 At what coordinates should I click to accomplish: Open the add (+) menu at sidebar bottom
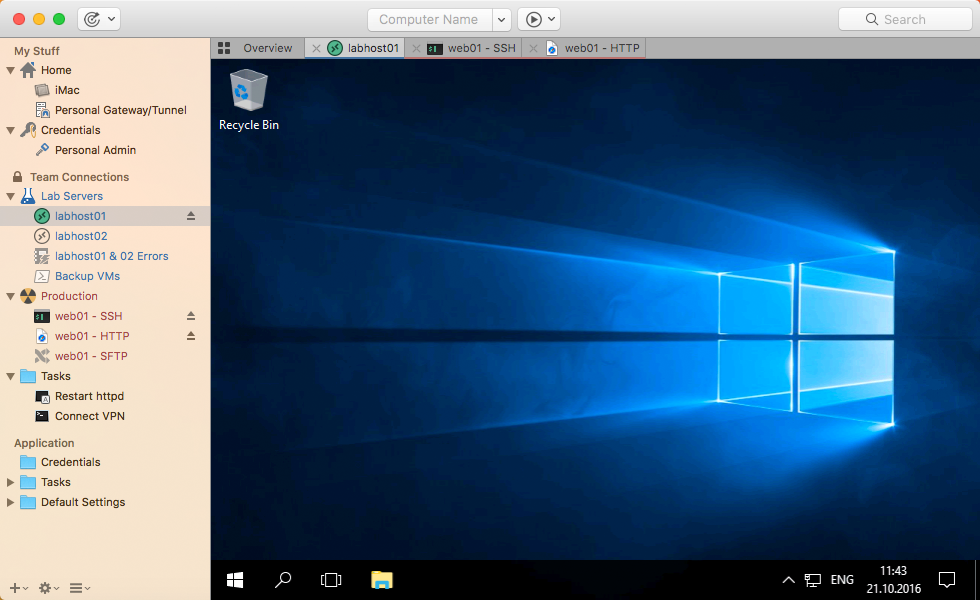pos(18,588)
